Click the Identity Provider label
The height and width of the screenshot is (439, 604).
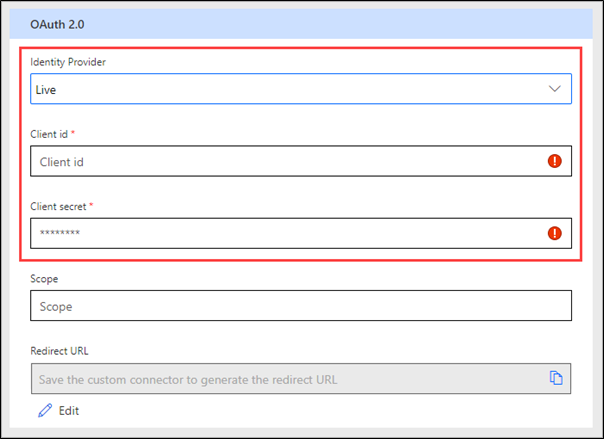[x=68, y=62]
